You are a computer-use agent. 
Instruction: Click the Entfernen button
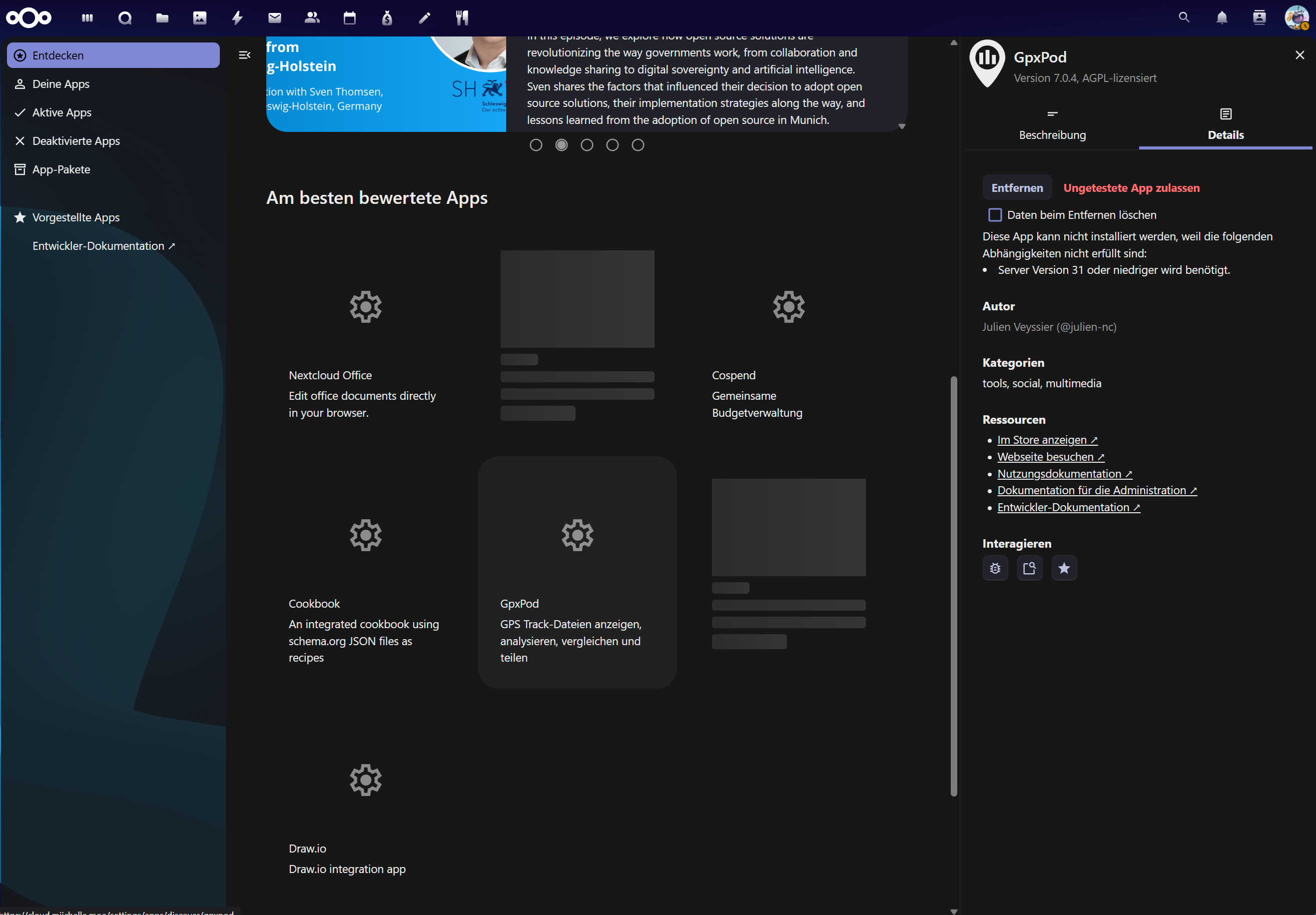(1017, 188)
